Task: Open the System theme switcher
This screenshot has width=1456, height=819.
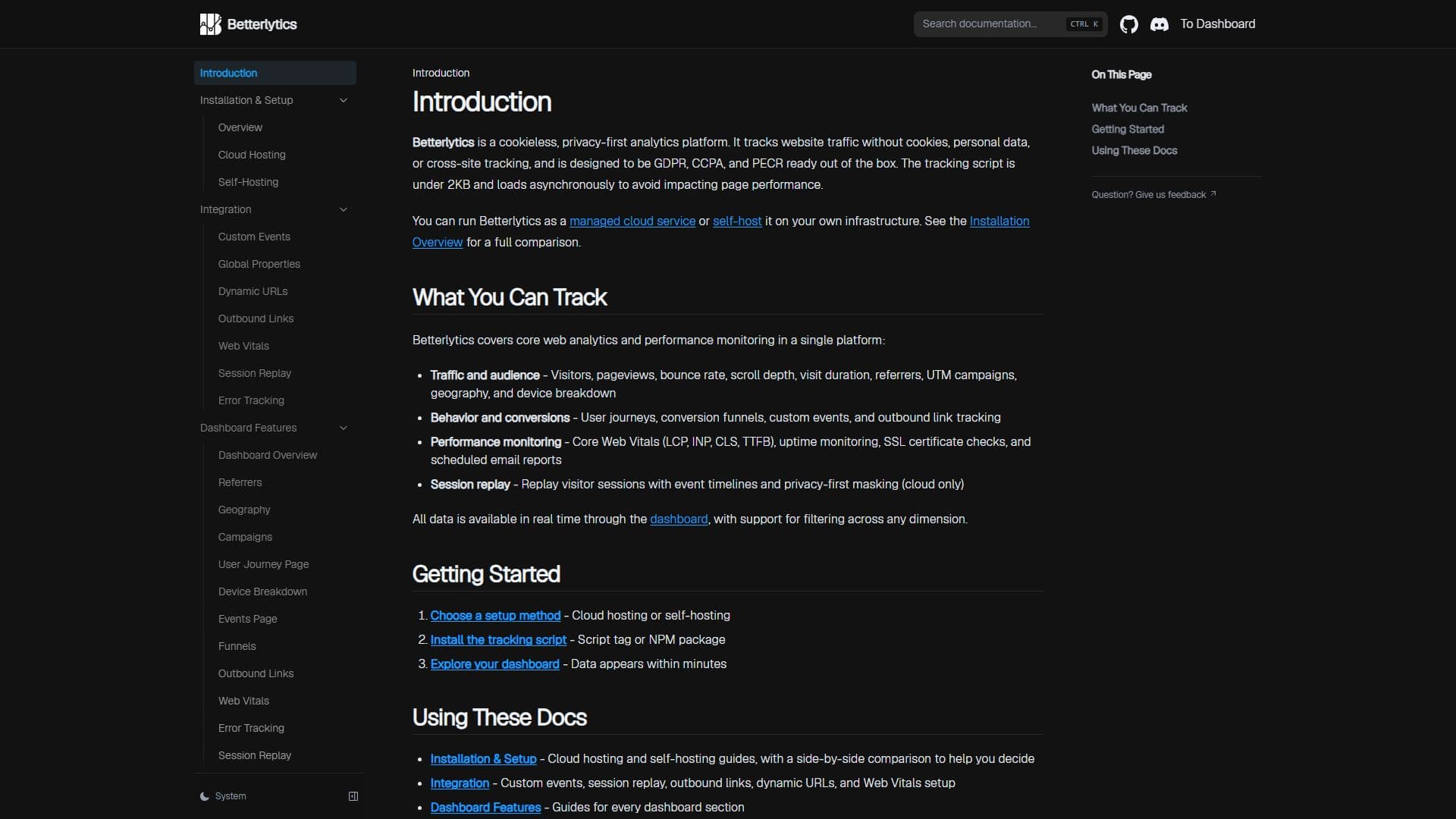Action: pos(224,796)
